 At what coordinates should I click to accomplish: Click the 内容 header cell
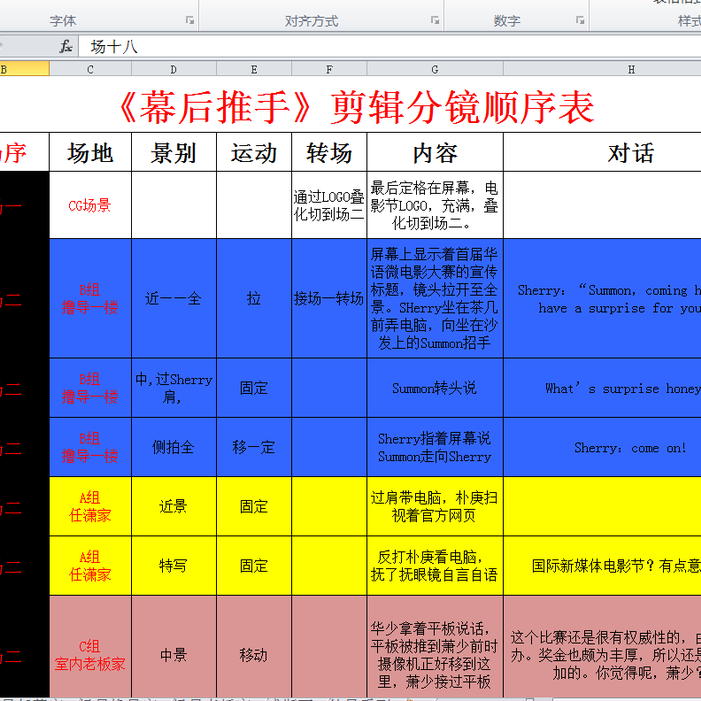pyautogui.click(x=435, y=152)
